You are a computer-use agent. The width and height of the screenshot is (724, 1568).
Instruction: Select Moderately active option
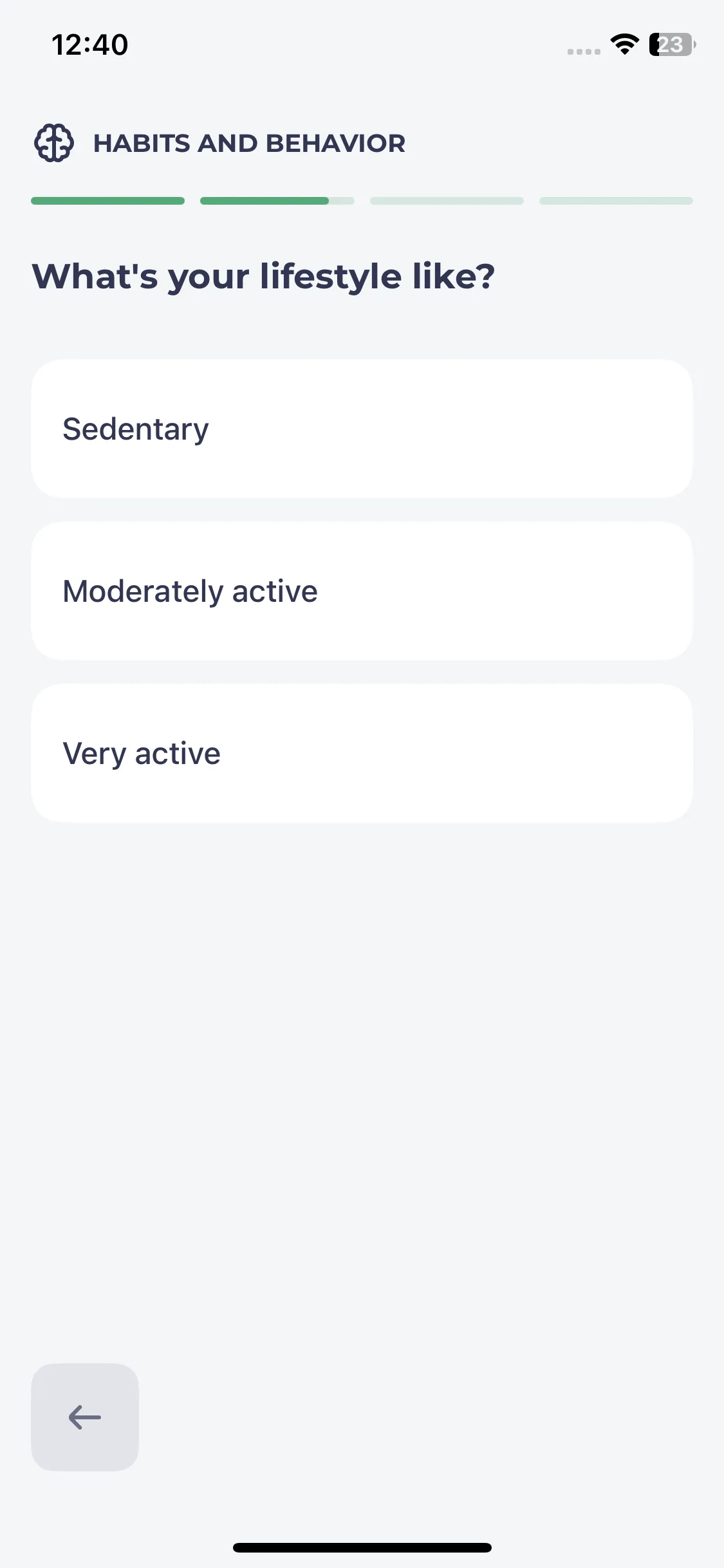click(362, 591)
